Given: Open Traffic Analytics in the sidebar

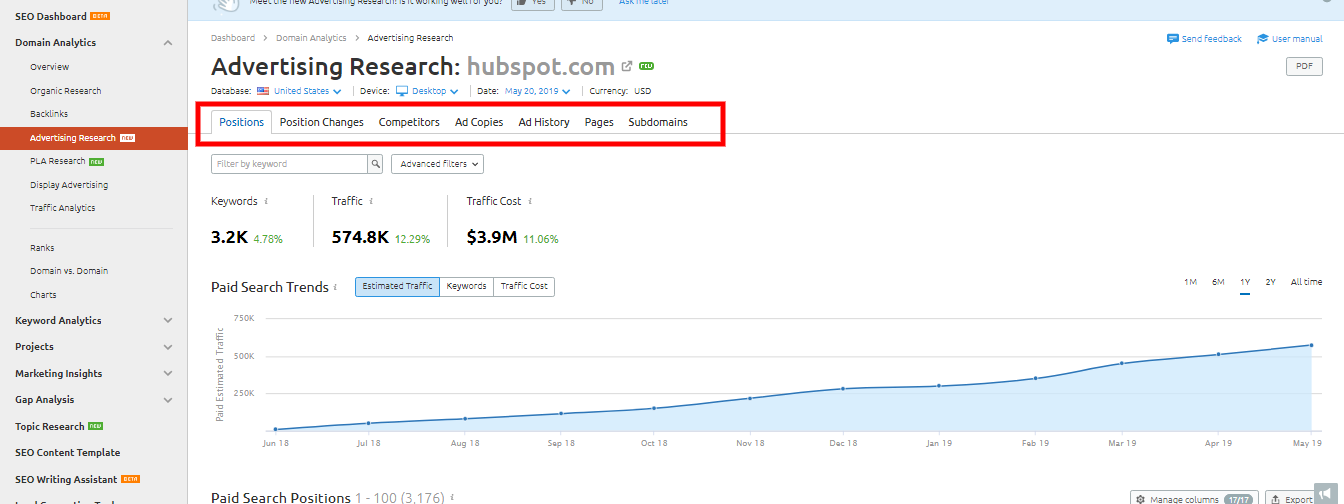Looking at the screenshot, I should coord(63,208).
